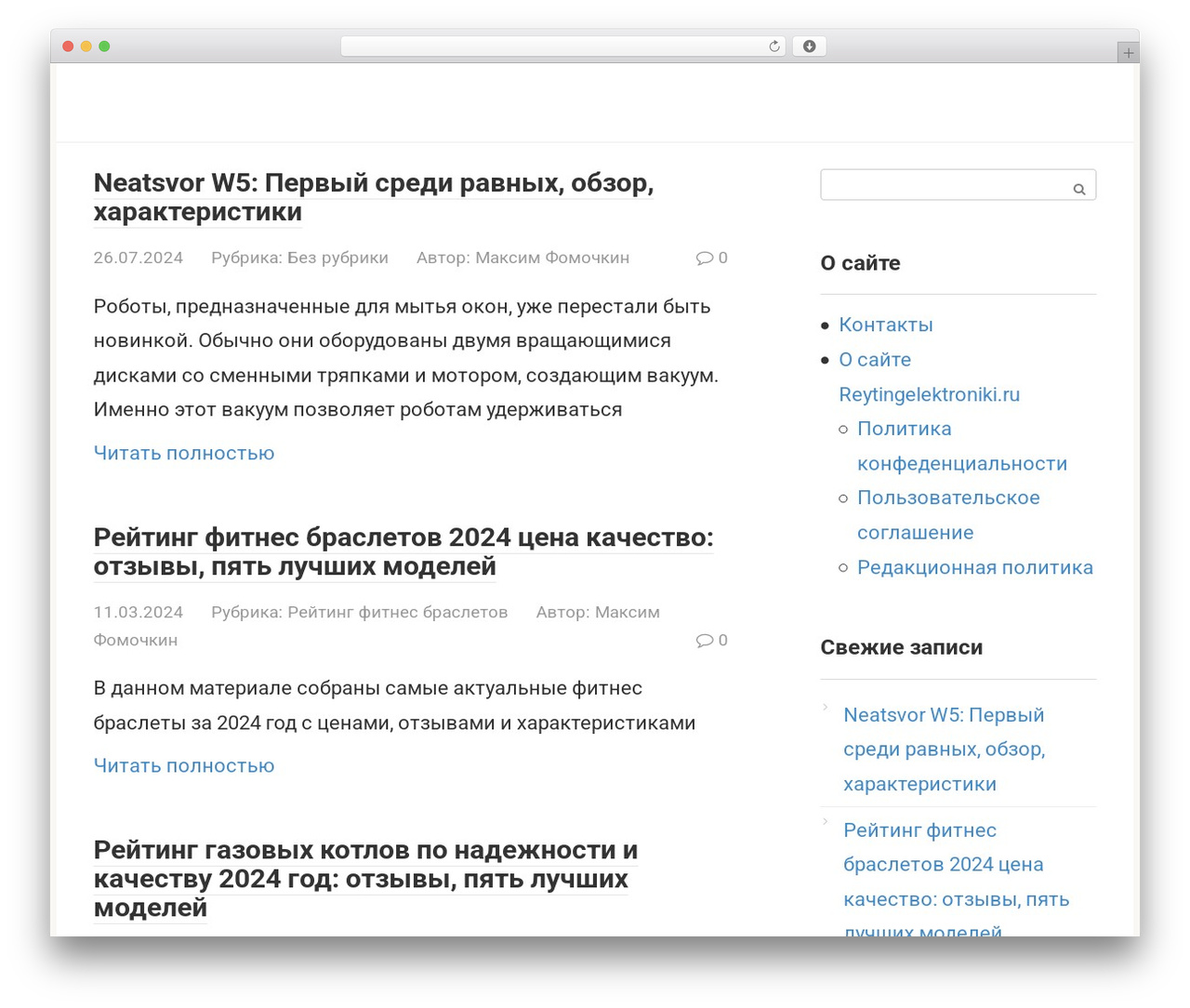This screenshot has height=1008, width=1190.
Task: Click the browser reload icon
Action: (773, 46)
